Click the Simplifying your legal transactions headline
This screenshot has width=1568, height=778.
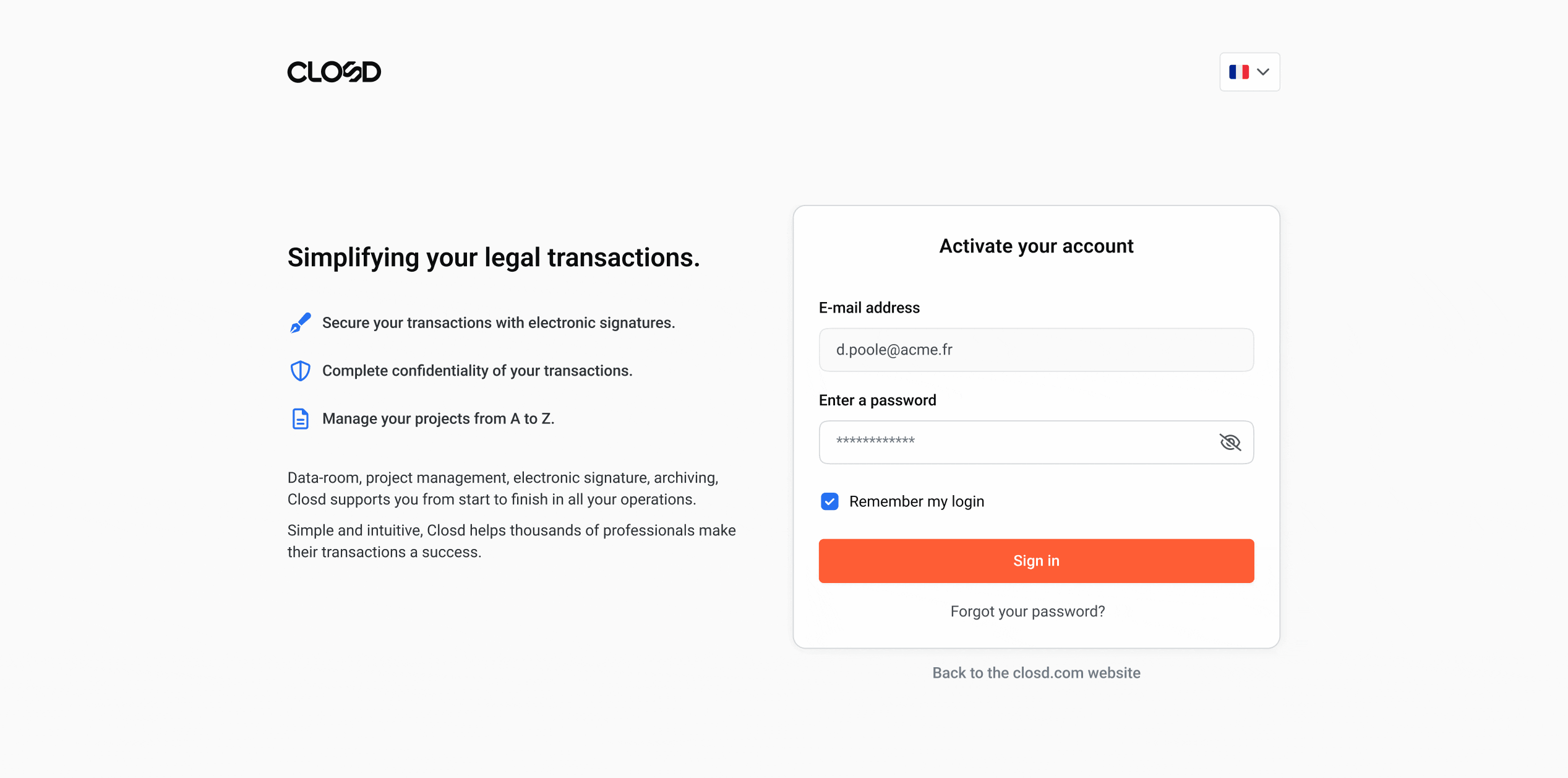coord(494,257)
